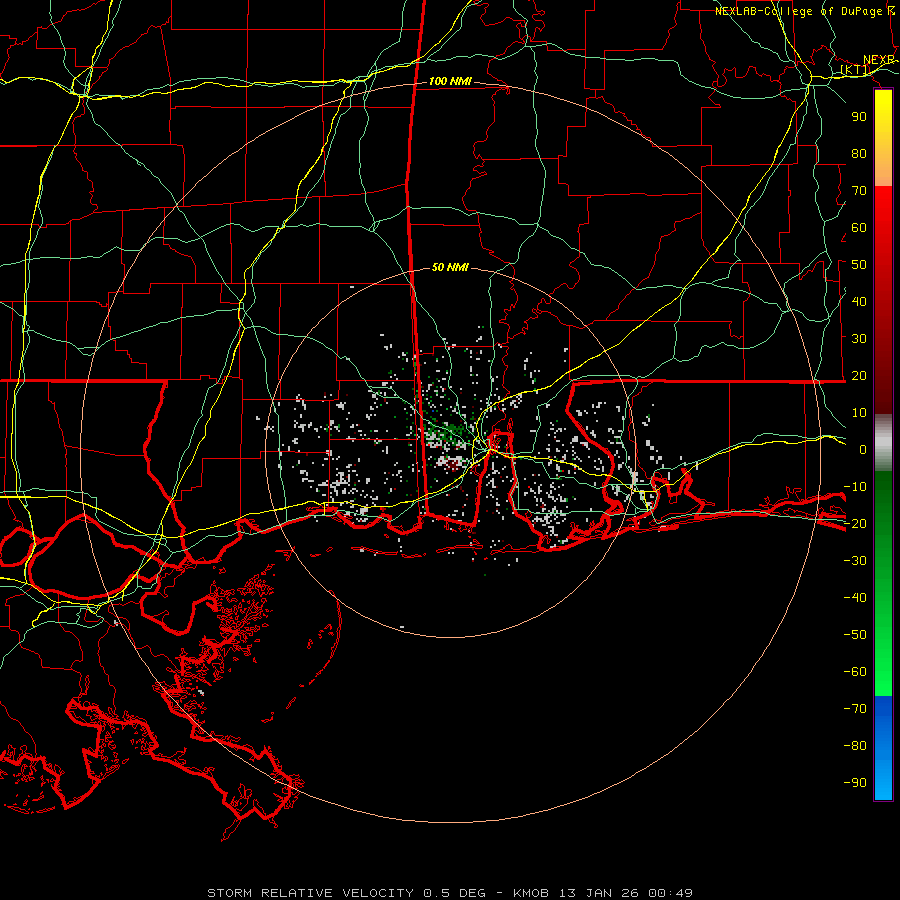Select the -20 knot scale label

[855, 523]
